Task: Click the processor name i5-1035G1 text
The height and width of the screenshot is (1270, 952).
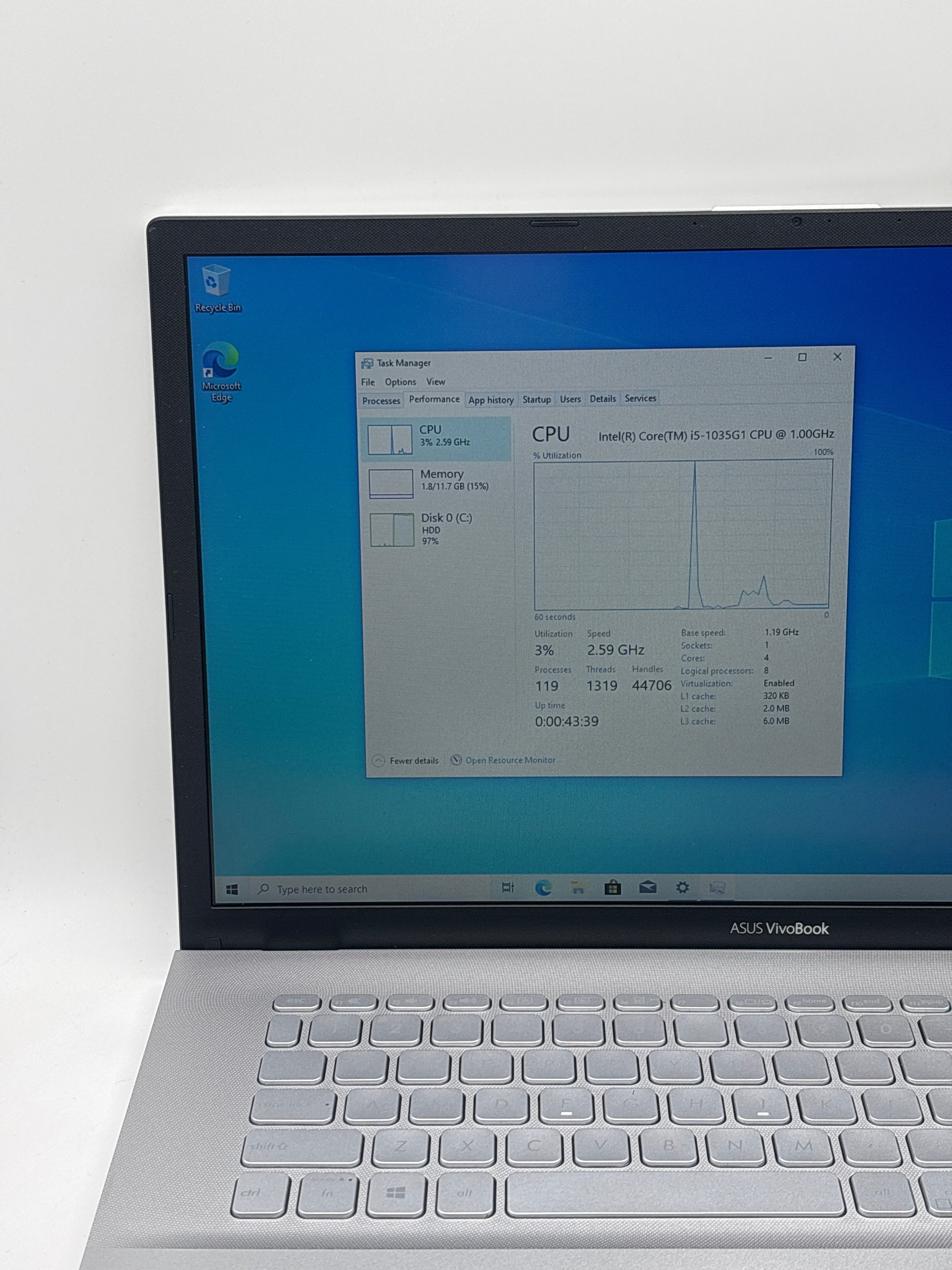Action: (x=716, y=435)
